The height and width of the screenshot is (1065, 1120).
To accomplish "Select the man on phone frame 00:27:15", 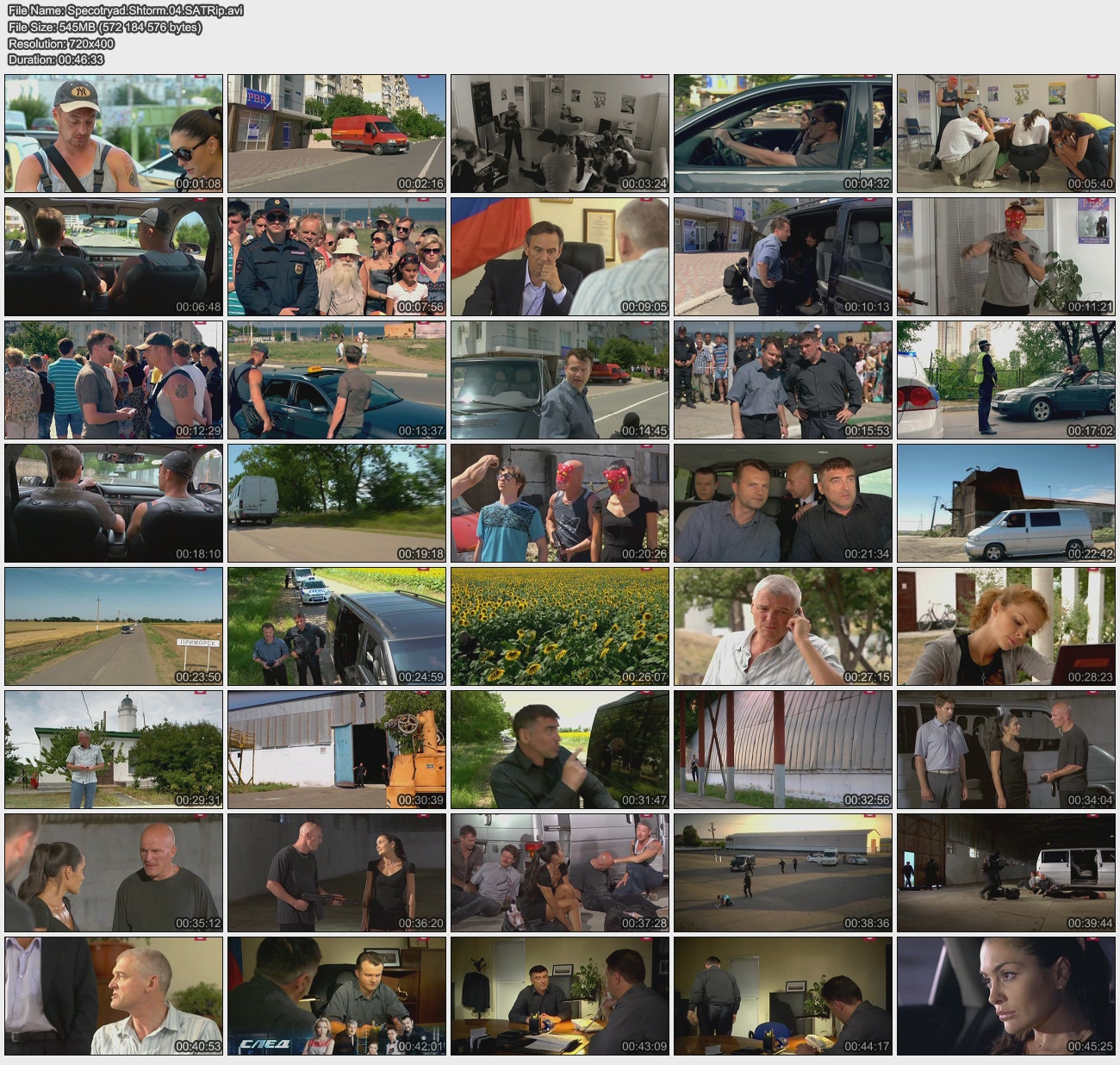I will click(783, 626).
